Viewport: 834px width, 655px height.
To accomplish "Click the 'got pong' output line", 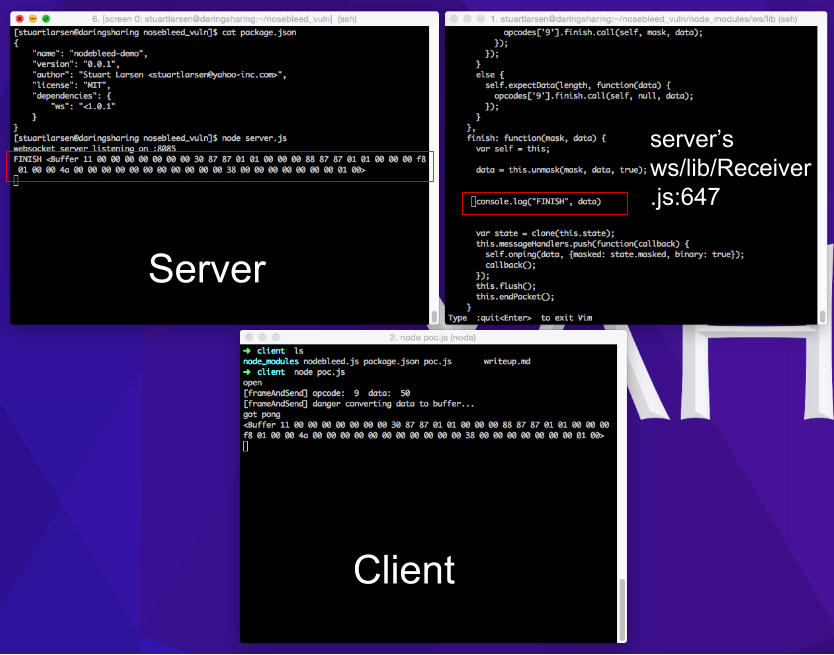I will tap(262, 414).
